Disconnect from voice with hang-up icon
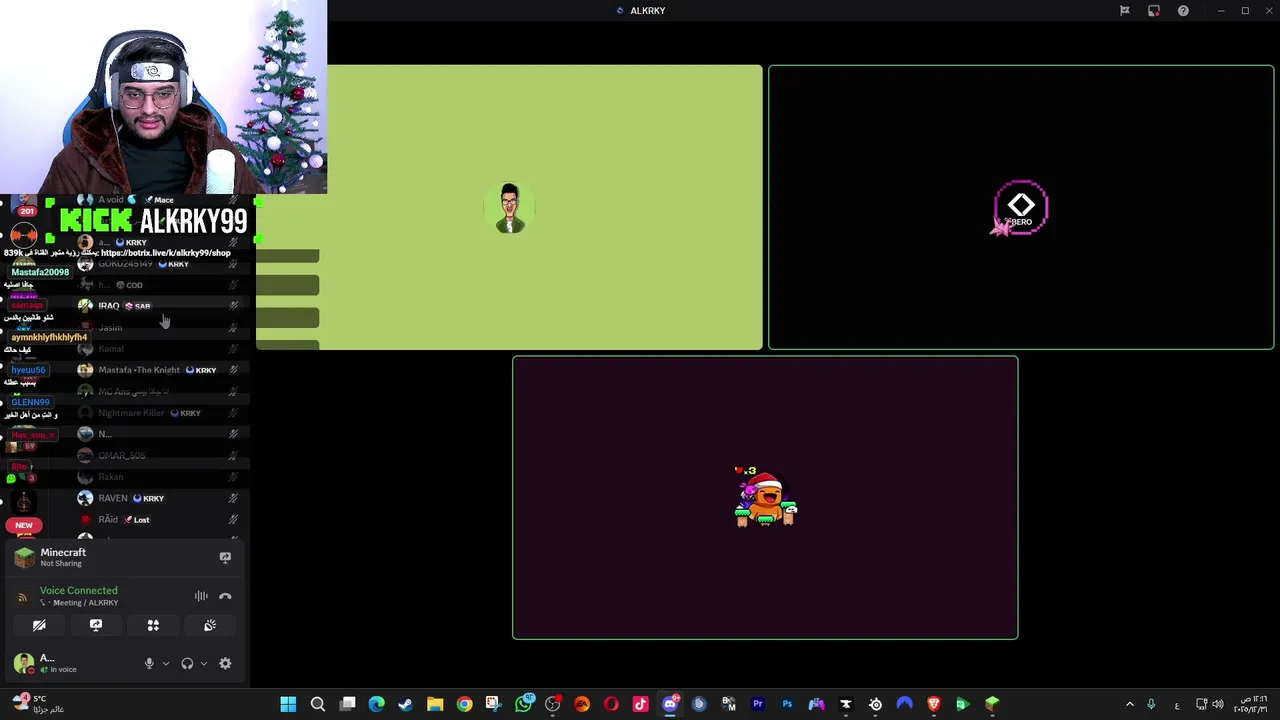Image resolution: width=1280 pixels, height=720 pixels. click(x=225, y=596)
